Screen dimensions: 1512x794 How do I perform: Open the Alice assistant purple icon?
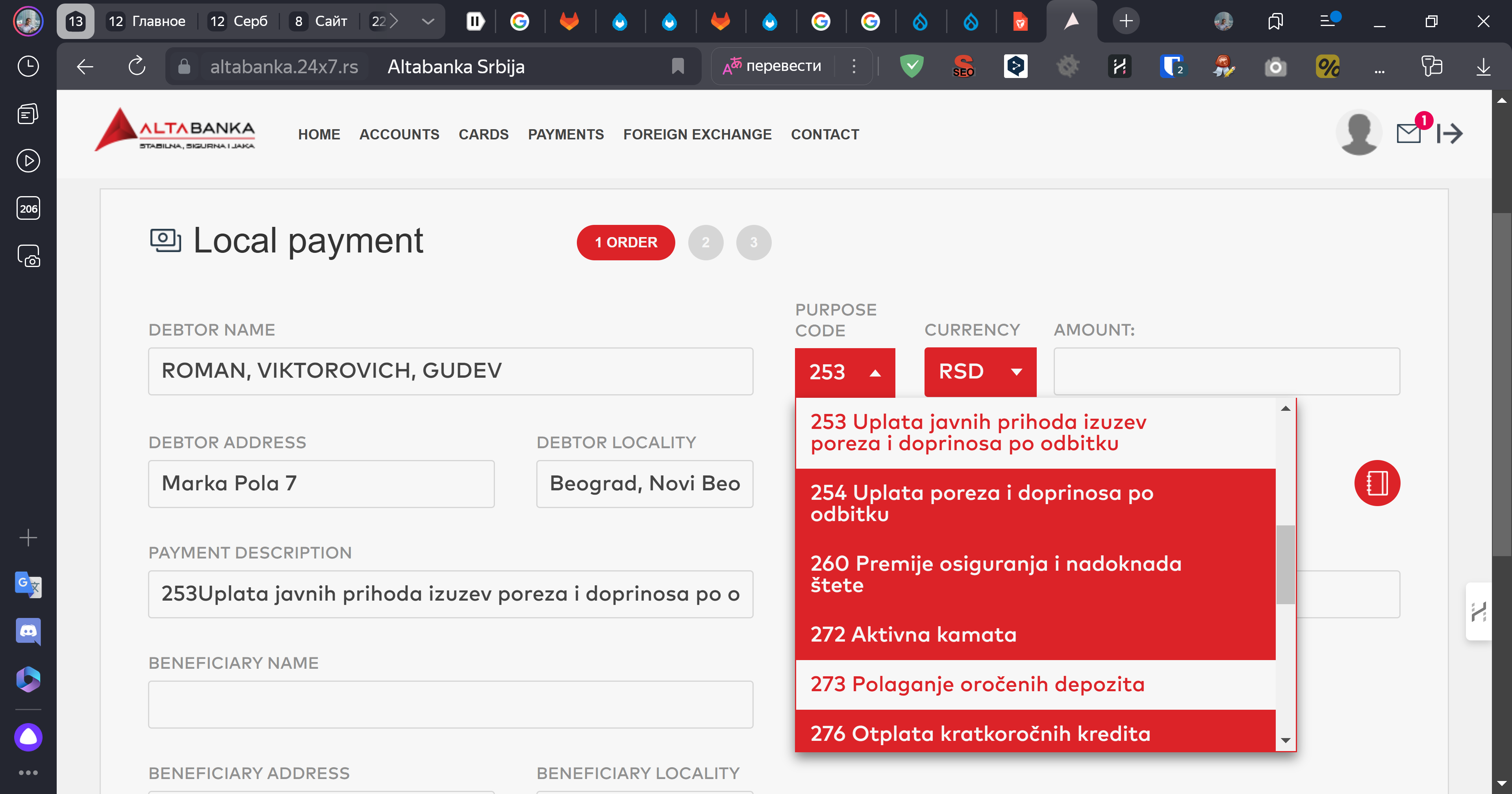(28, 736)
